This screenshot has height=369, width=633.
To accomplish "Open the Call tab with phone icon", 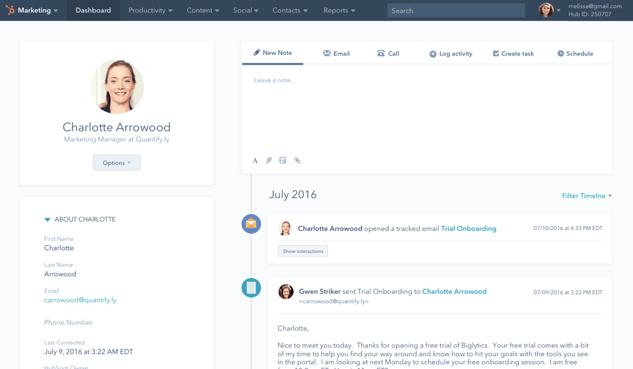I will click(388, 53).
